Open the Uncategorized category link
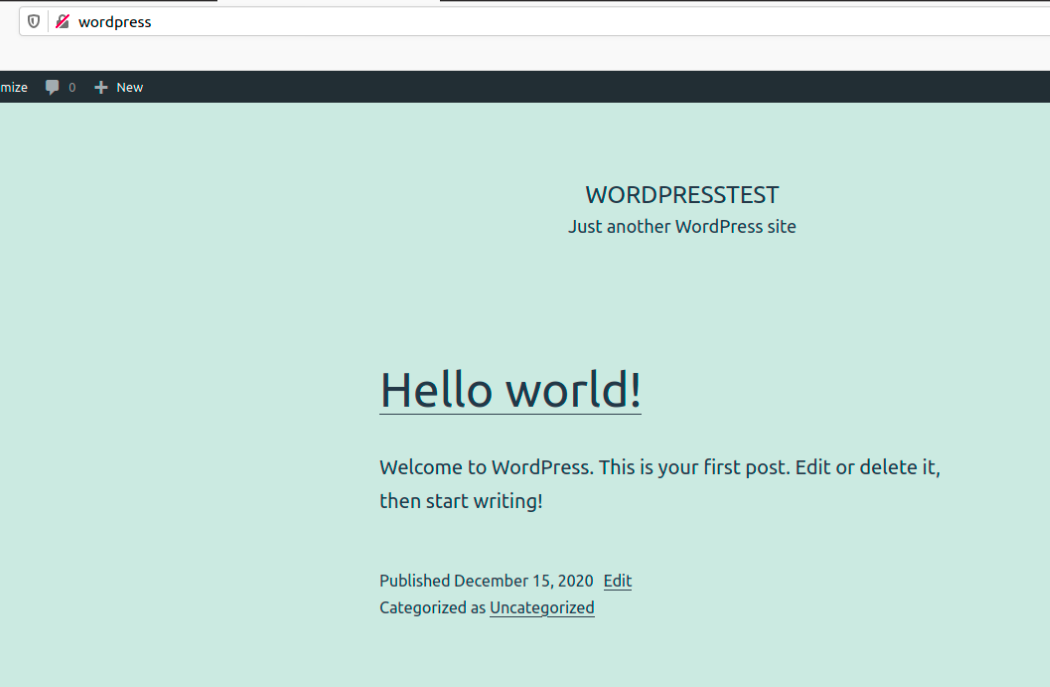The image size is (1050, 687). click(542, 607)
